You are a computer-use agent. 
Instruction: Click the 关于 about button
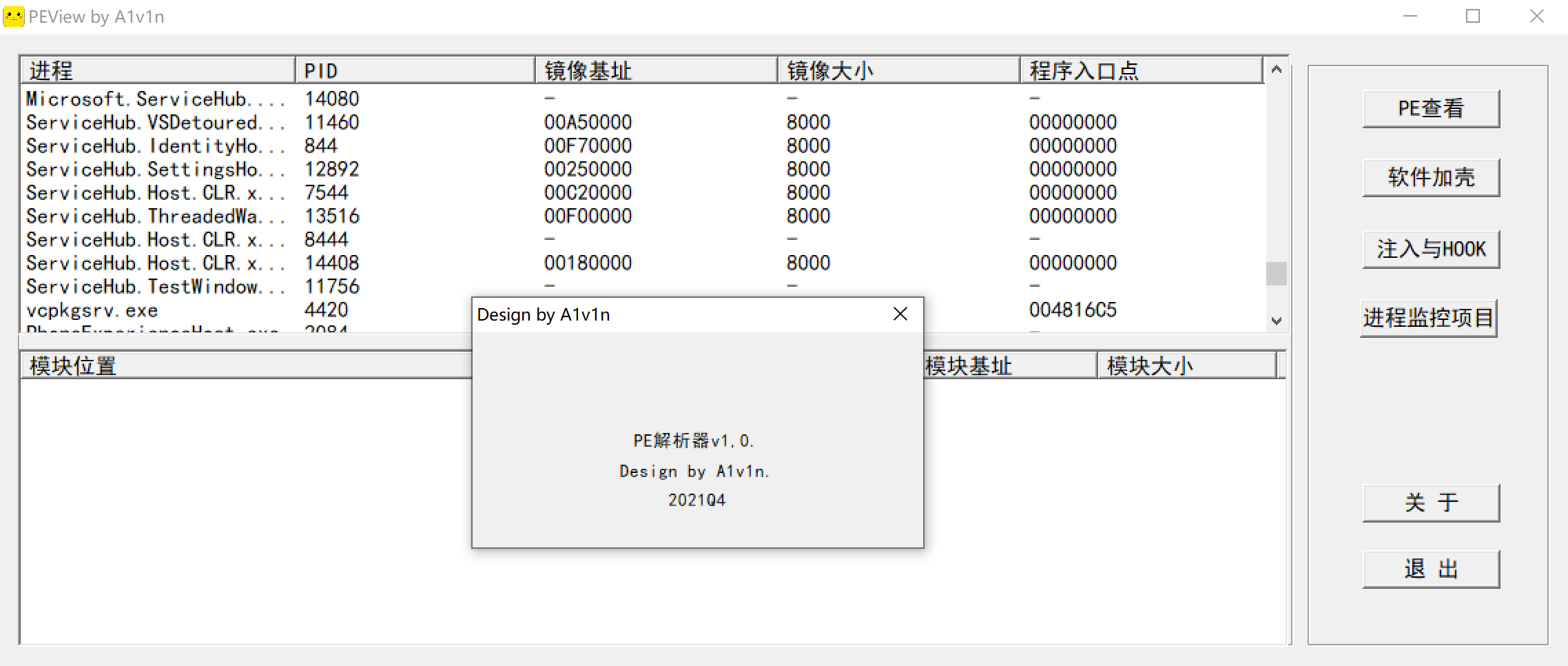click(1431, 503)
